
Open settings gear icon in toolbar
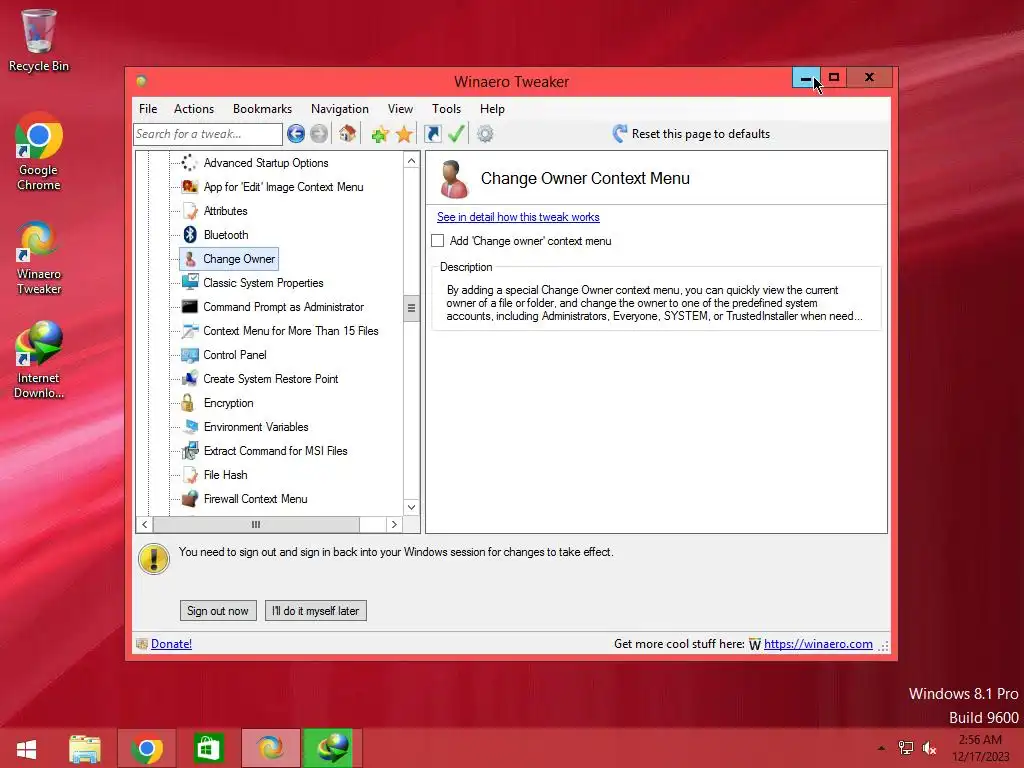[x=485, y=134]
